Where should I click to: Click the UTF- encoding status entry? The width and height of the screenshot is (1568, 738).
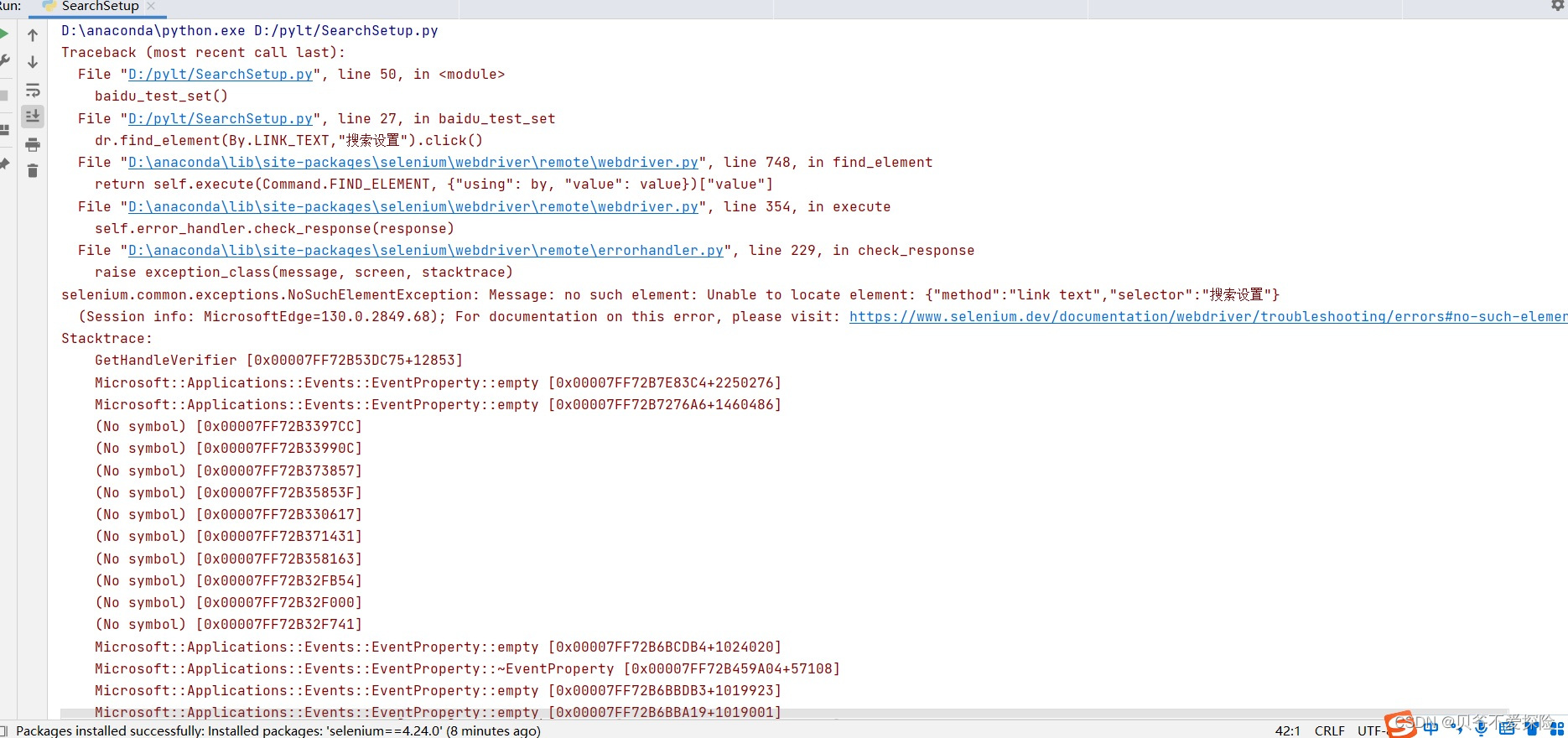[1370, 730]
